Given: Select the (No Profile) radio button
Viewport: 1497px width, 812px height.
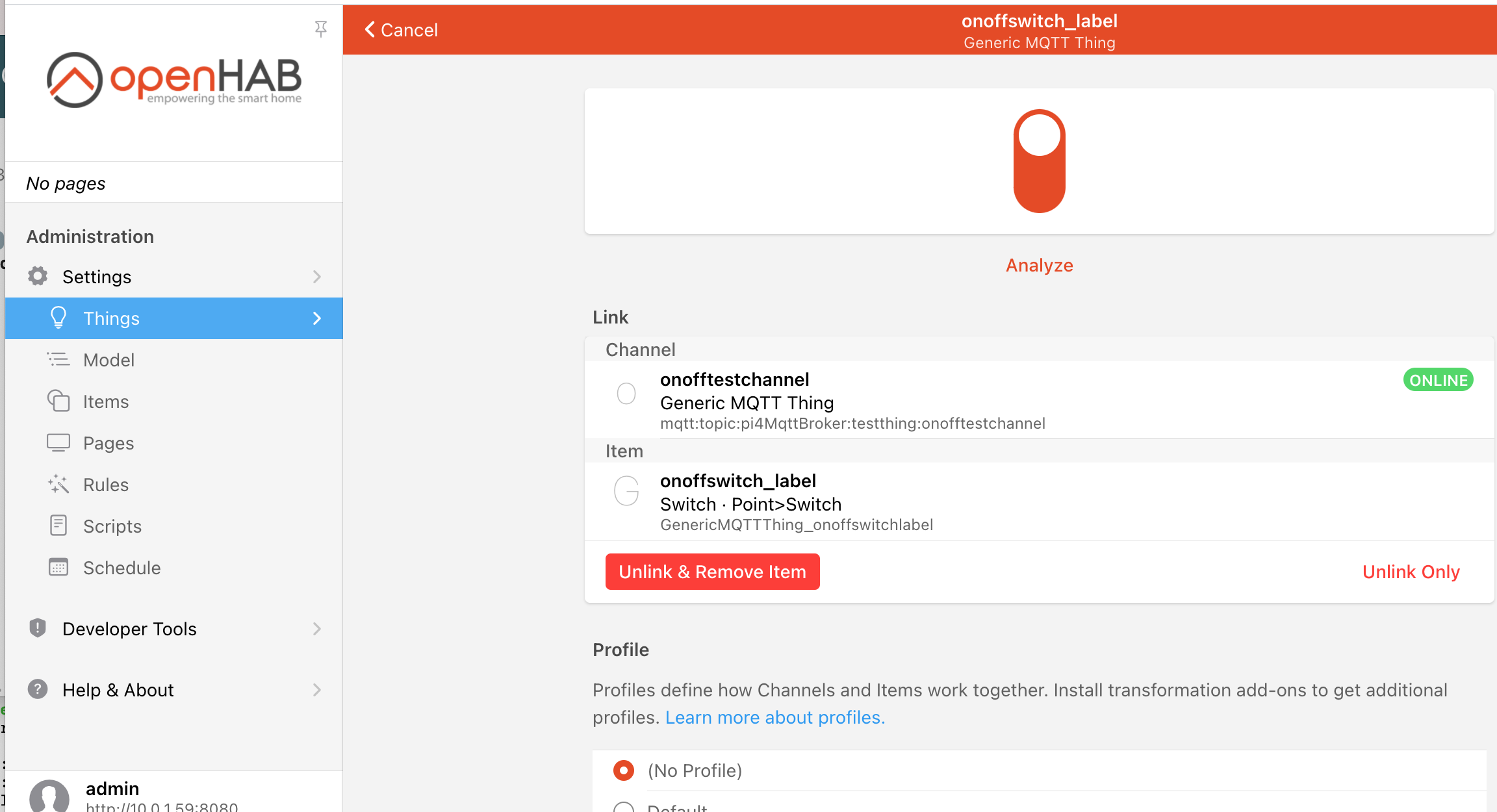Looking at the screenshot, I should coord(624,770).
